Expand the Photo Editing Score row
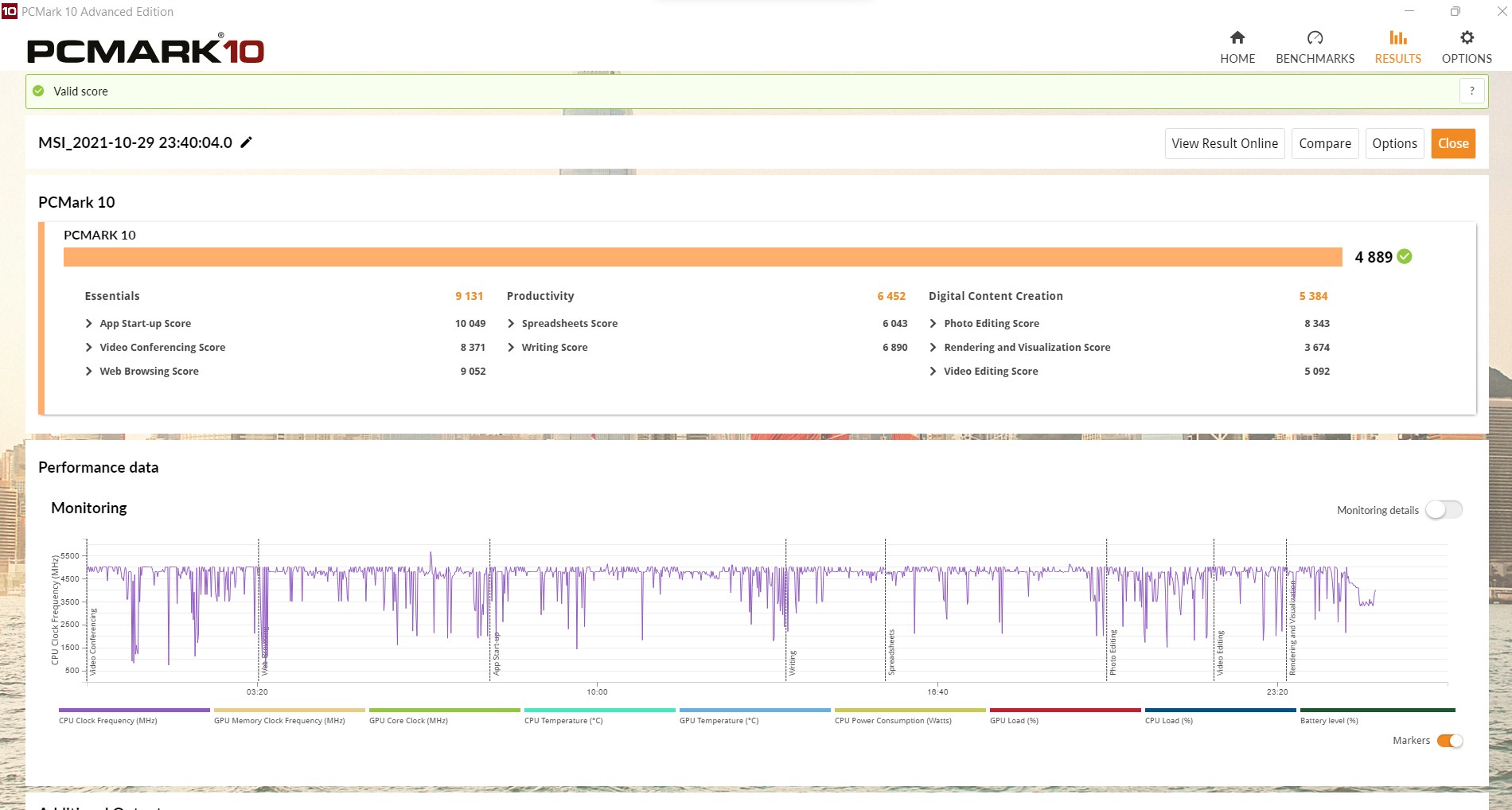This screenshot has width=1512, height=810. tap(933, 324)
